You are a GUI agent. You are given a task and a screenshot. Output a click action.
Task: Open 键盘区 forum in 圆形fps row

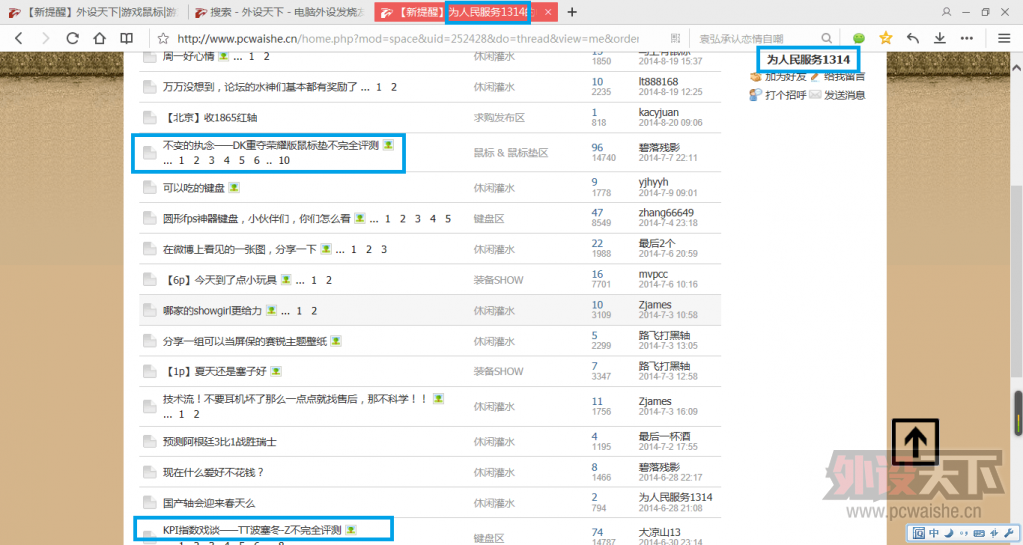point(489,218)
